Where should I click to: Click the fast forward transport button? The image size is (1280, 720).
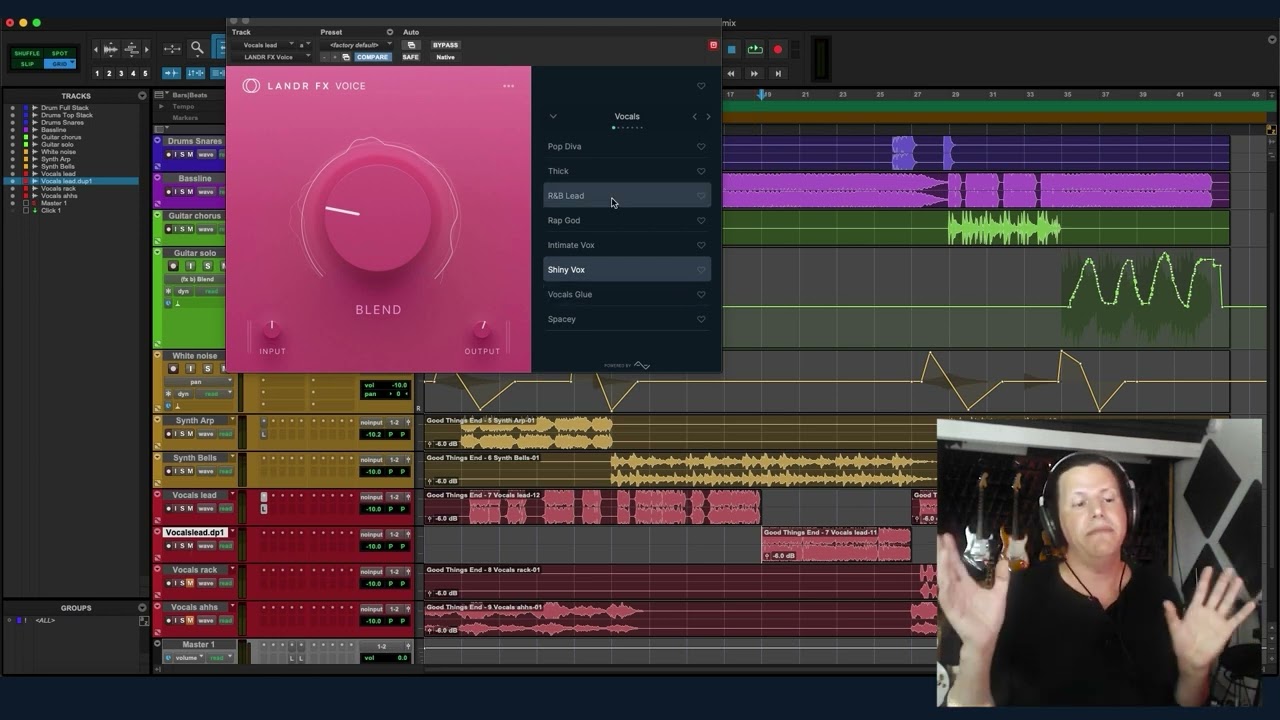click(x=754, y=73)
